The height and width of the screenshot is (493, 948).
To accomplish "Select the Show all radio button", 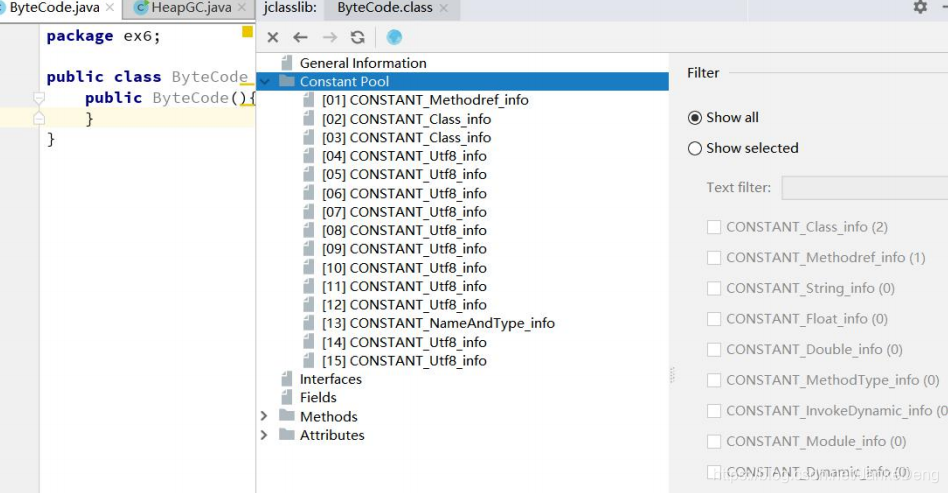I will tap(695, 117).
